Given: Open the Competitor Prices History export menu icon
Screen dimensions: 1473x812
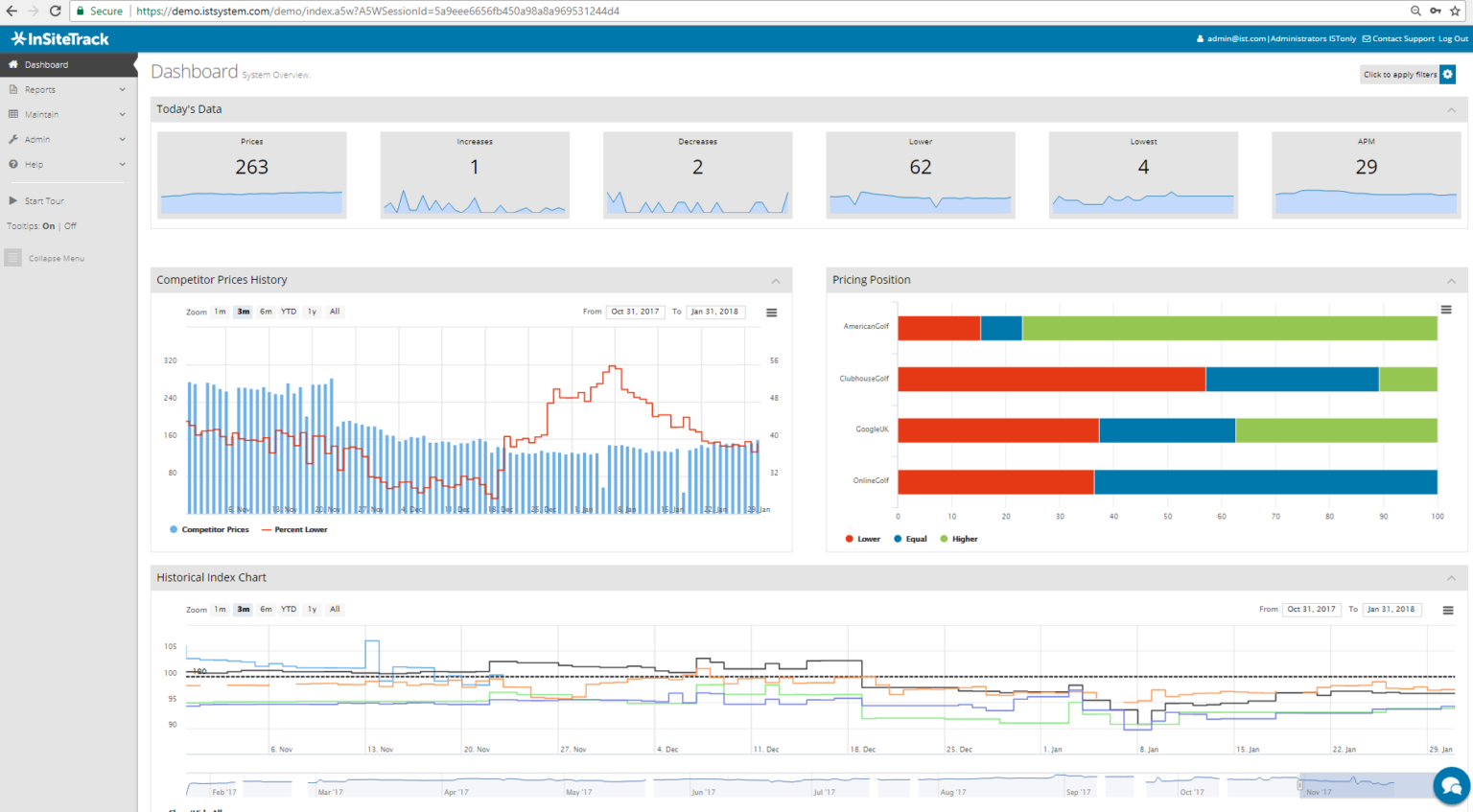Looking at the screenshot, I should (771, 312).
